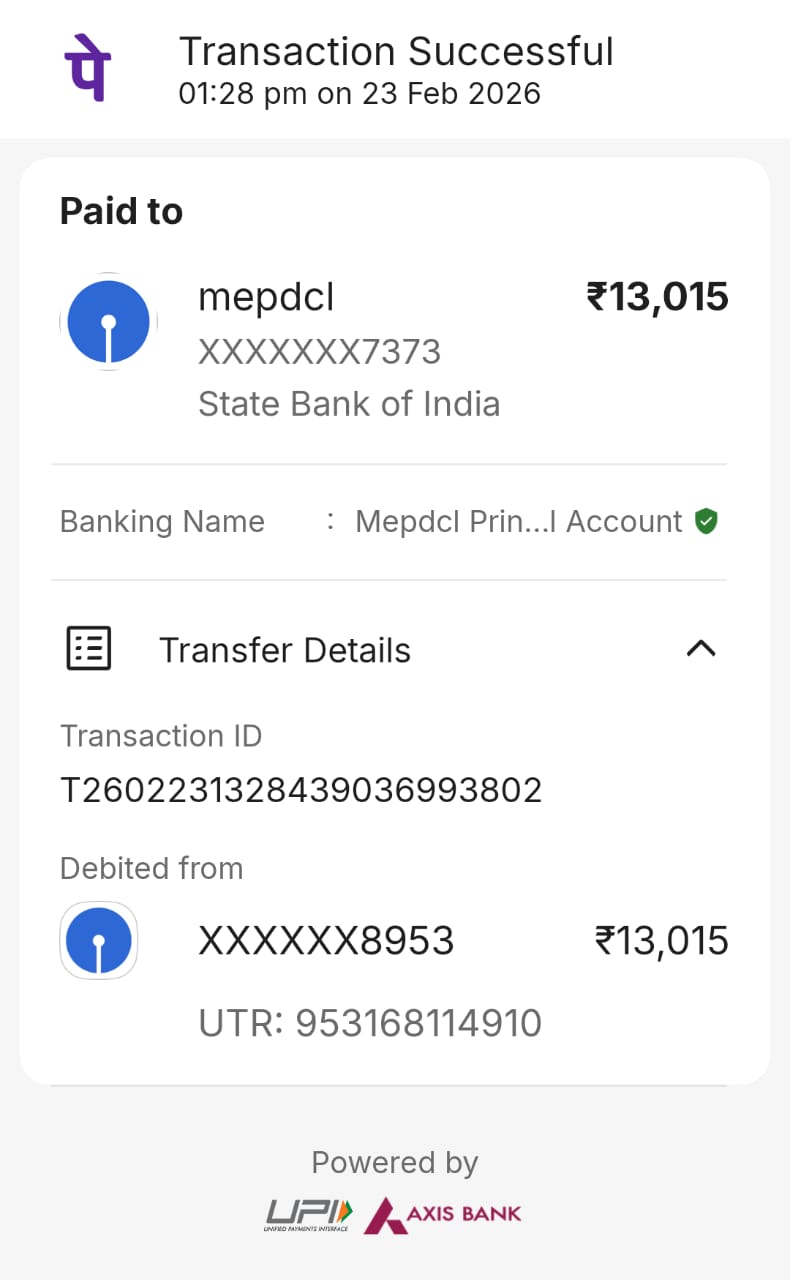
Task: Click the UPI logo in the footer
Action: (308, 1215)
